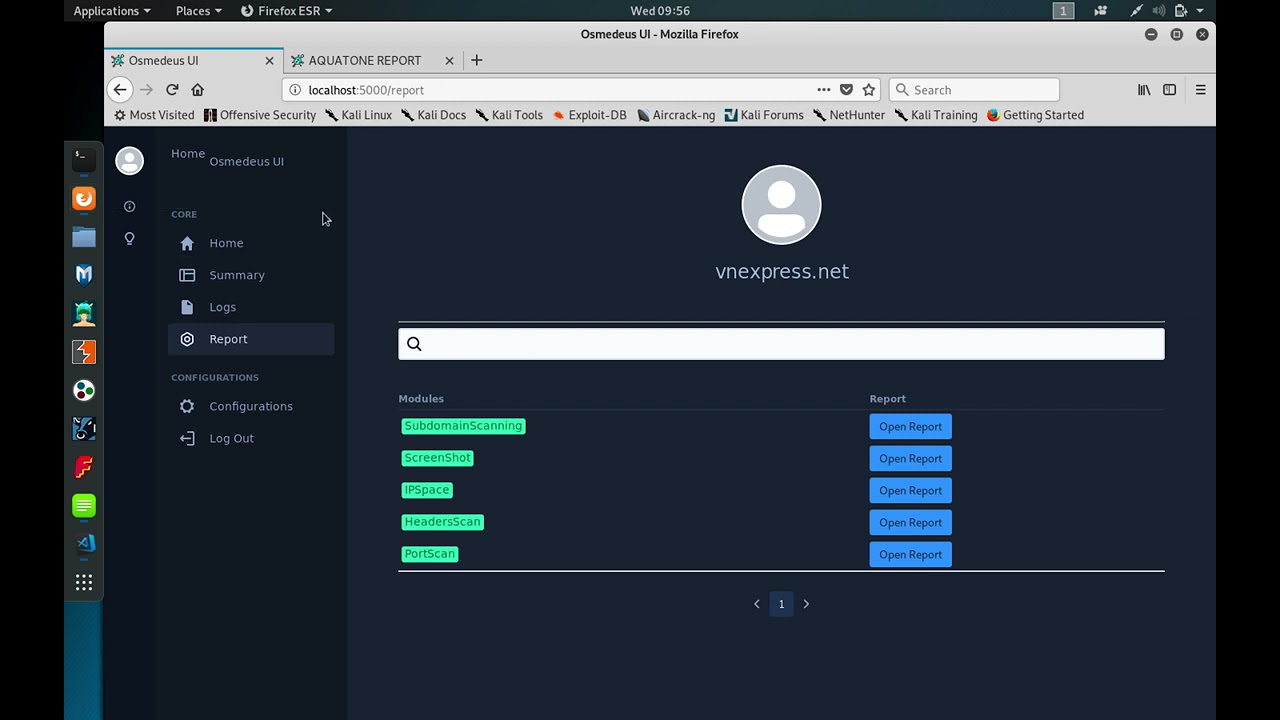Open the Applications menu
This screenshot has width=1280, height=720.
coord(112,10)
